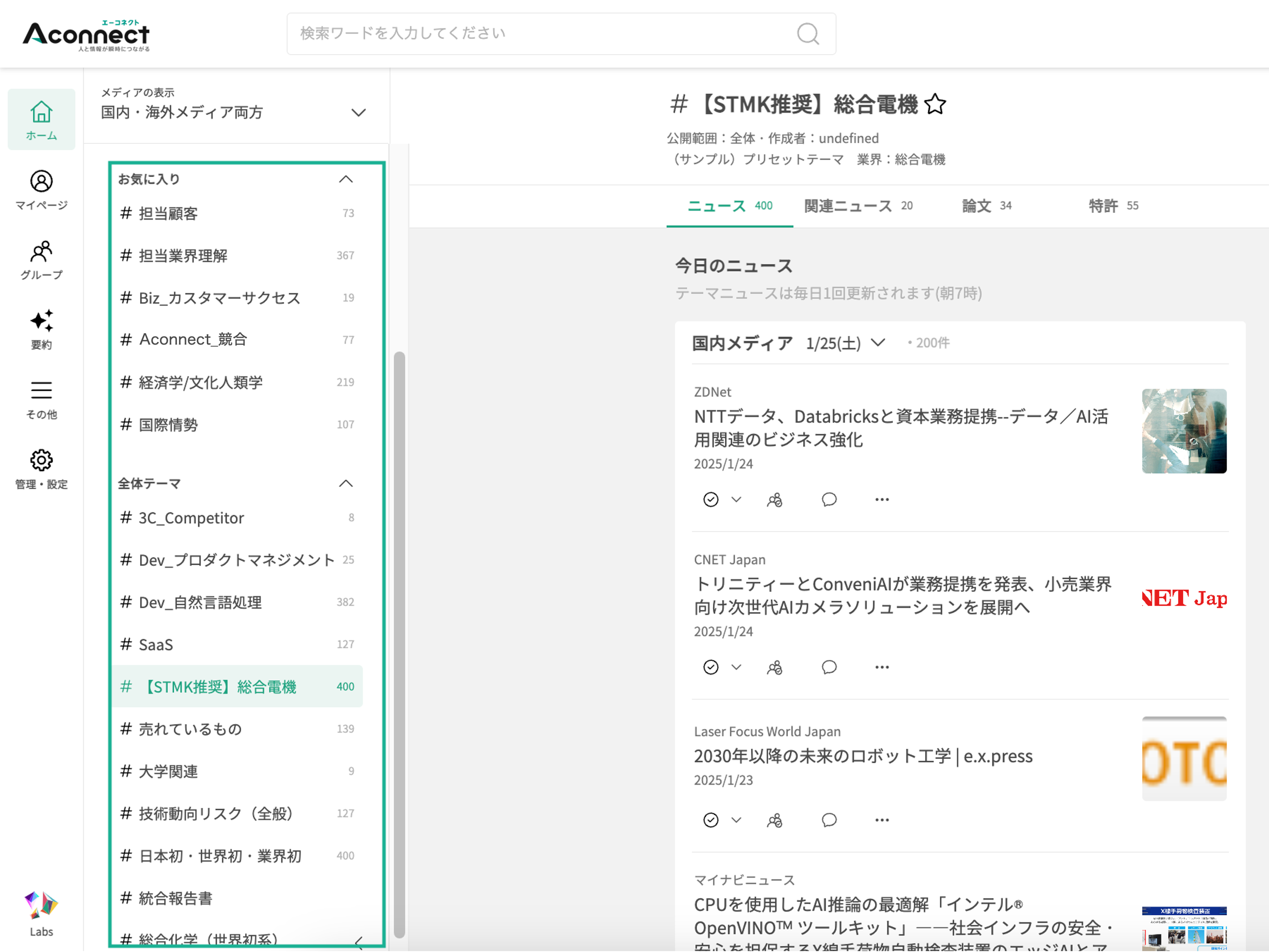Expand check-status dropdown on 2030年以降 article
The height and width of the screenshot is (952, 1269).
point(737,820)
